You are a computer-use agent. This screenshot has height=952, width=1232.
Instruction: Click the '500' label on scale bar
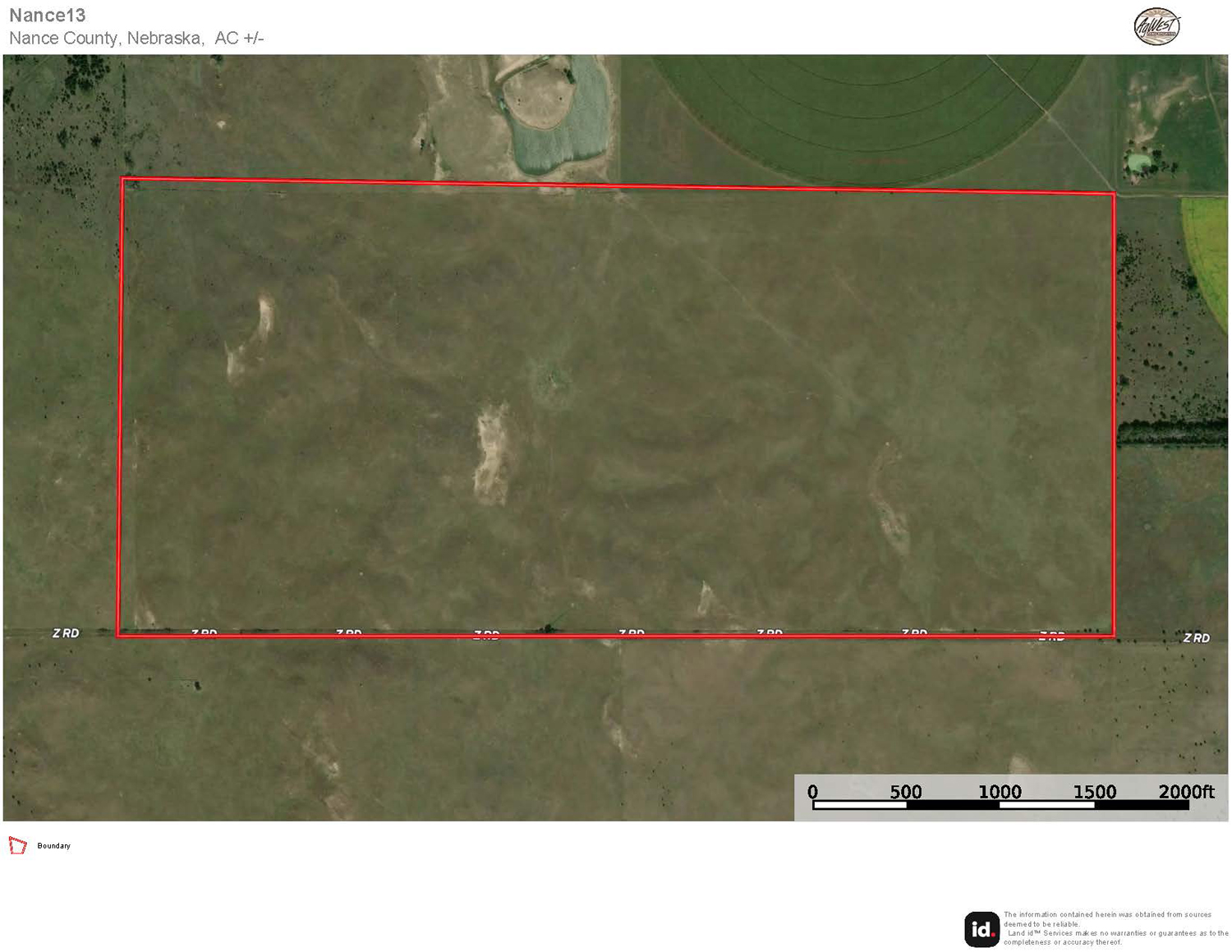906,792
